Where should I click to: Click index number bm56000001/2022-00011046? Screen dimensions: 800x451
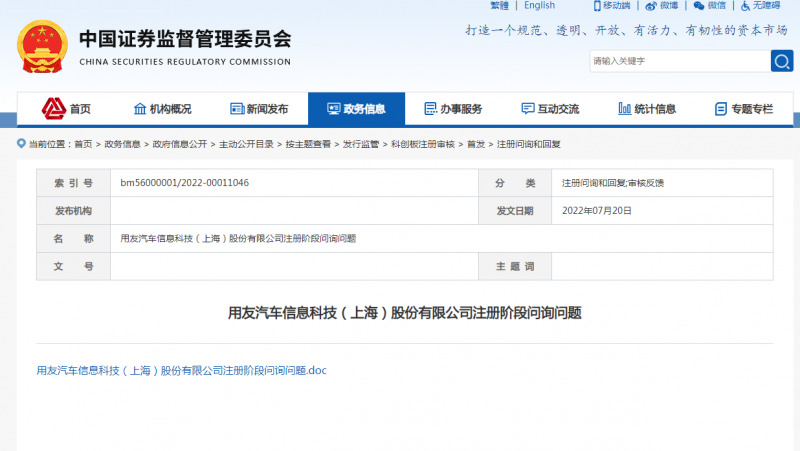point(185,183)
